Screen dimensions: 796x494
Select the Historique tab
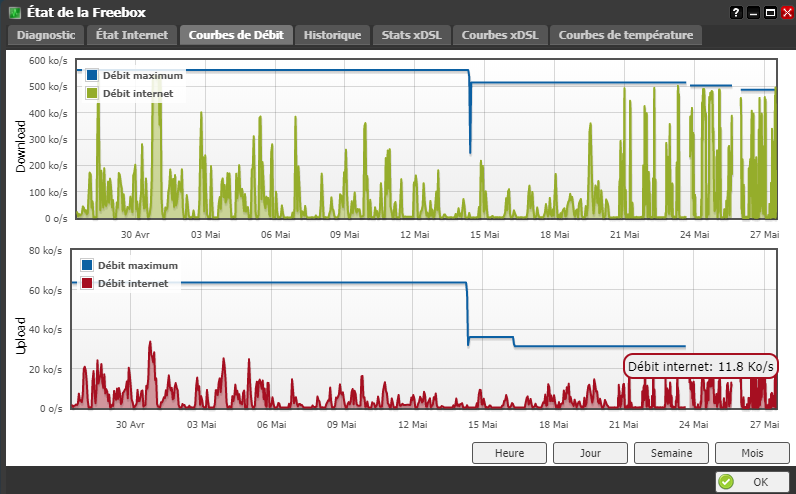pos(333,35)
